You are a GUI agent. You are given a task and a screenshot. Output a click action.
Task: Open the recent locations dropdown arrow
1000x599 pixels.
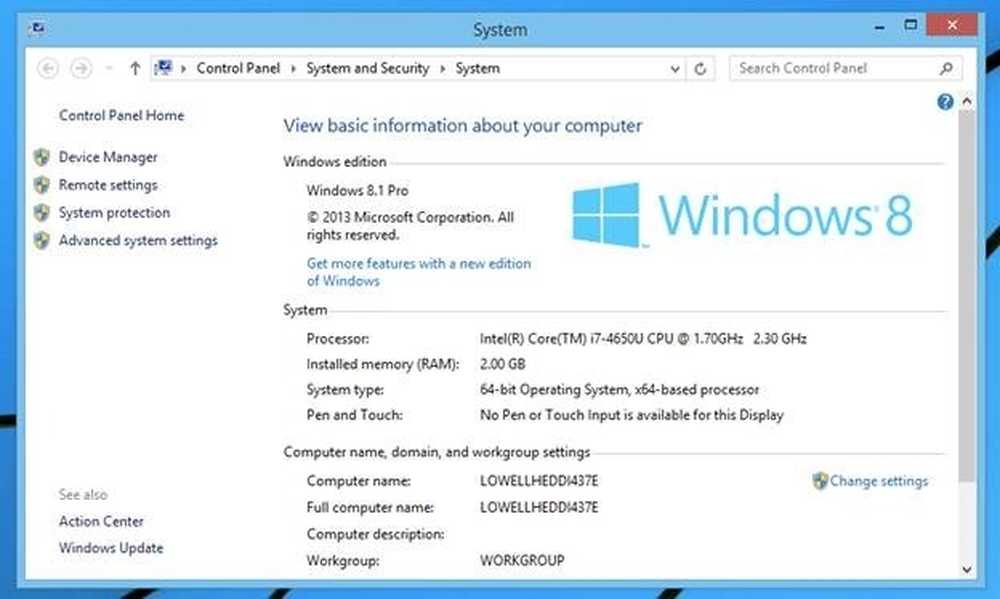click(109, 68)
